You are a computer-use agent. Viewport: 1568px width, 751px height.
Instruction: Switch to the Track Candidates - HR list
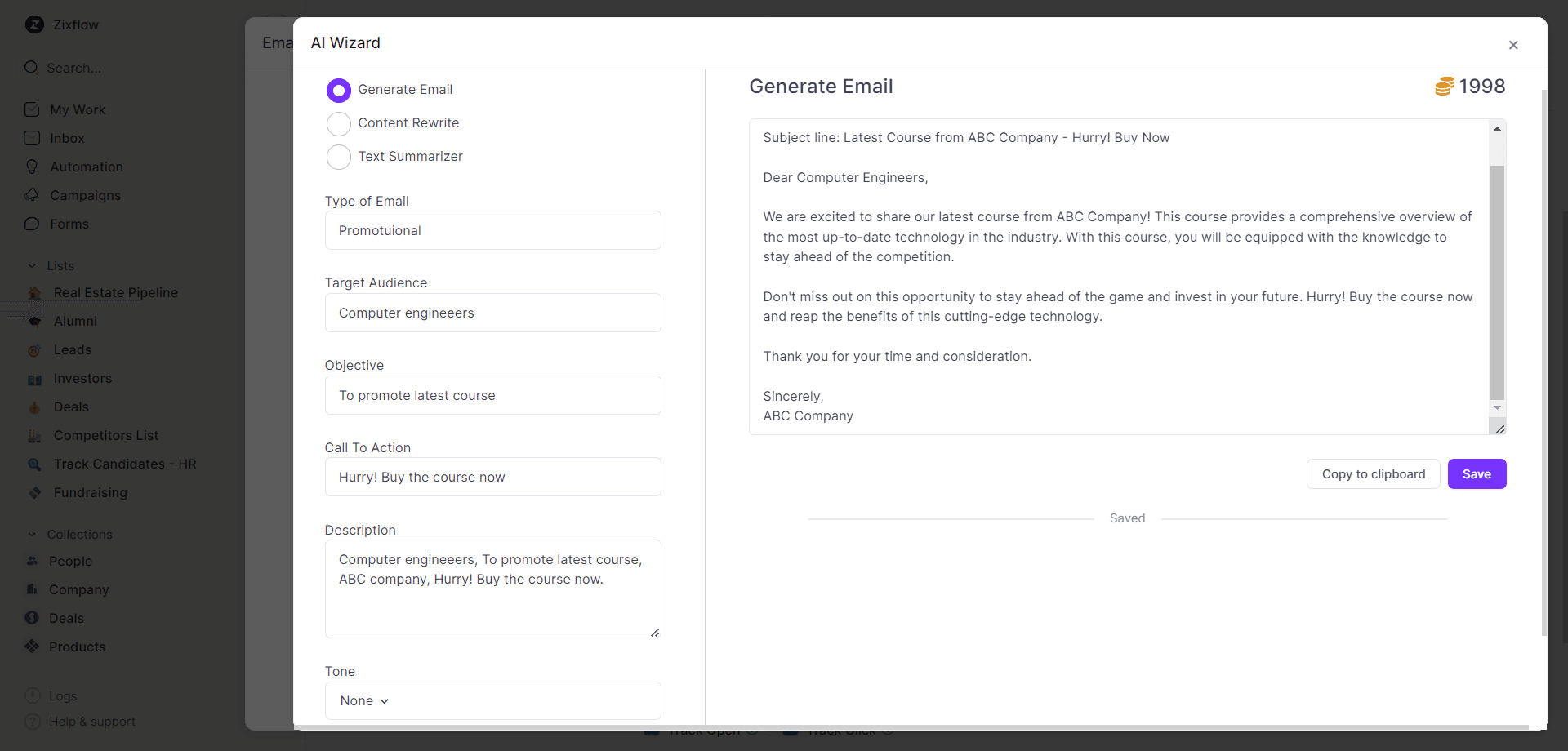124,464
